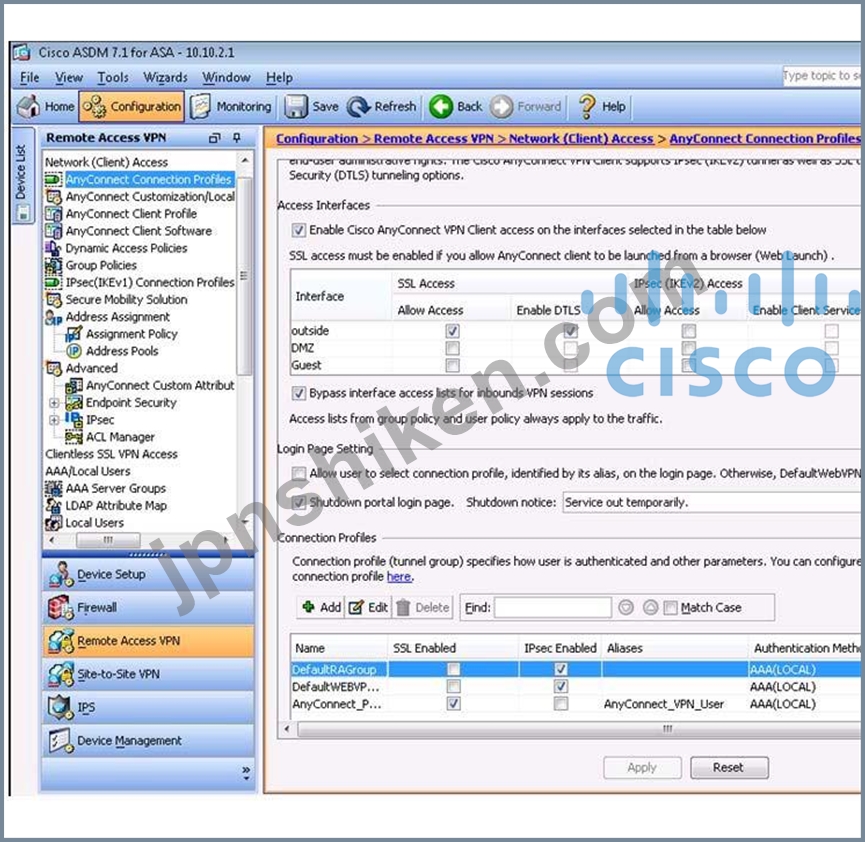The width and height of the screenshot is (865, 842).
Task: Toggle SSL Allow Access for Guest interface
Action: coord(452,365)
